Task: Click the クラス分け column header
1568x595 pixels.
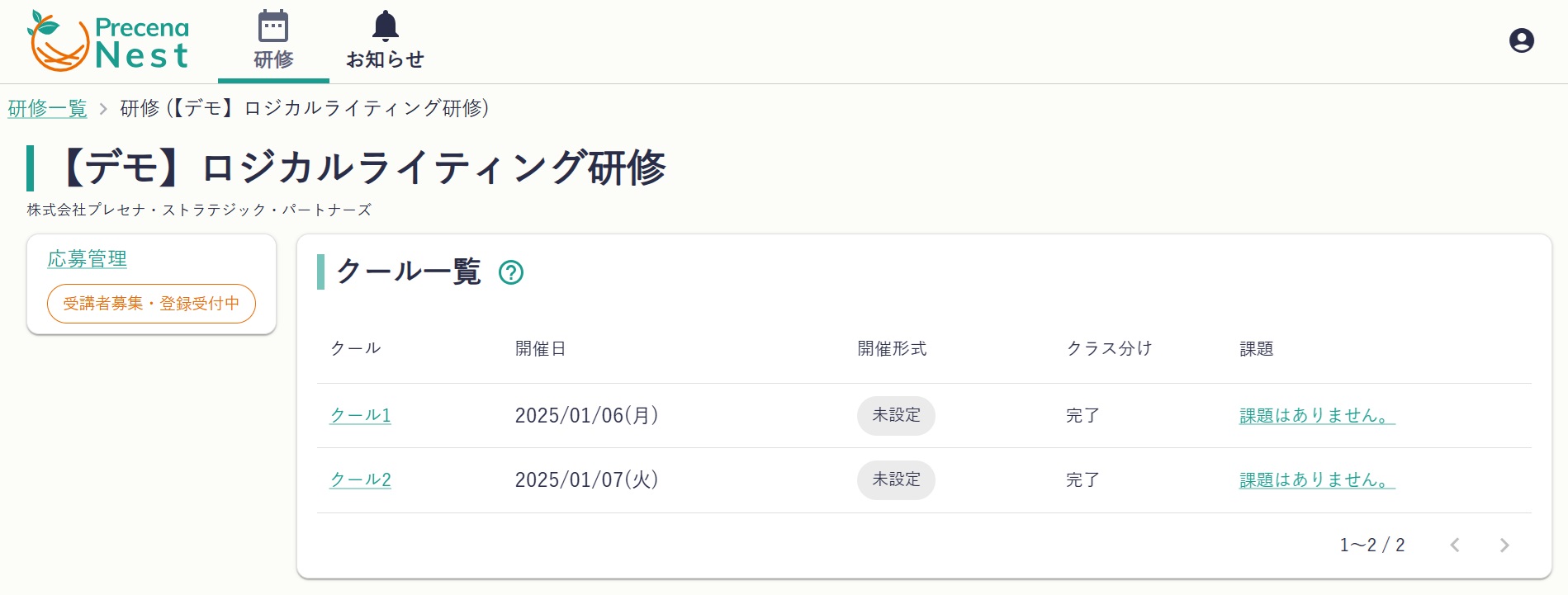Action: click(1109, 348)
